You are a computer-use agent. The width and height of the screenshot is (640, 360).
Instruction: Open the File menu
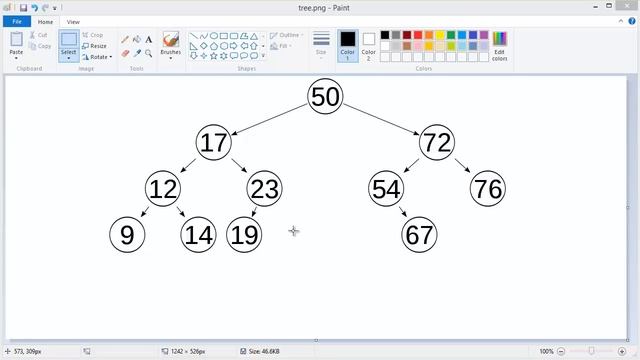pyautogui.click(x=17, y=22)
